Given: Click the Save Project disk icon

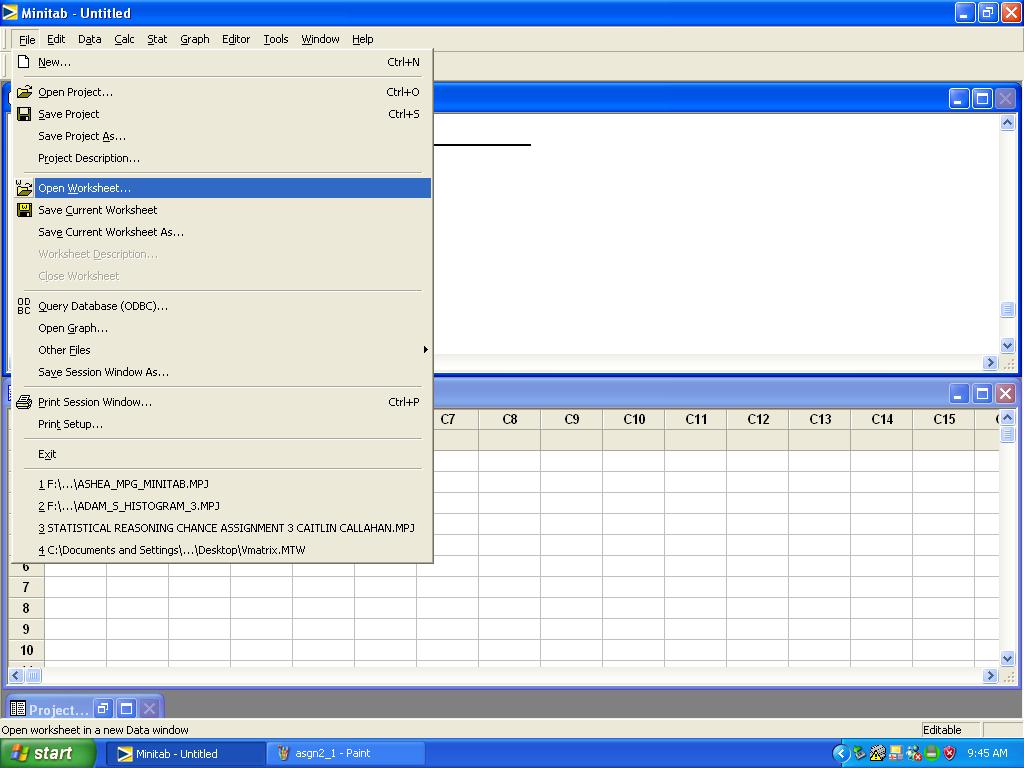Looking at the screenshot, I should click(25, 114).
